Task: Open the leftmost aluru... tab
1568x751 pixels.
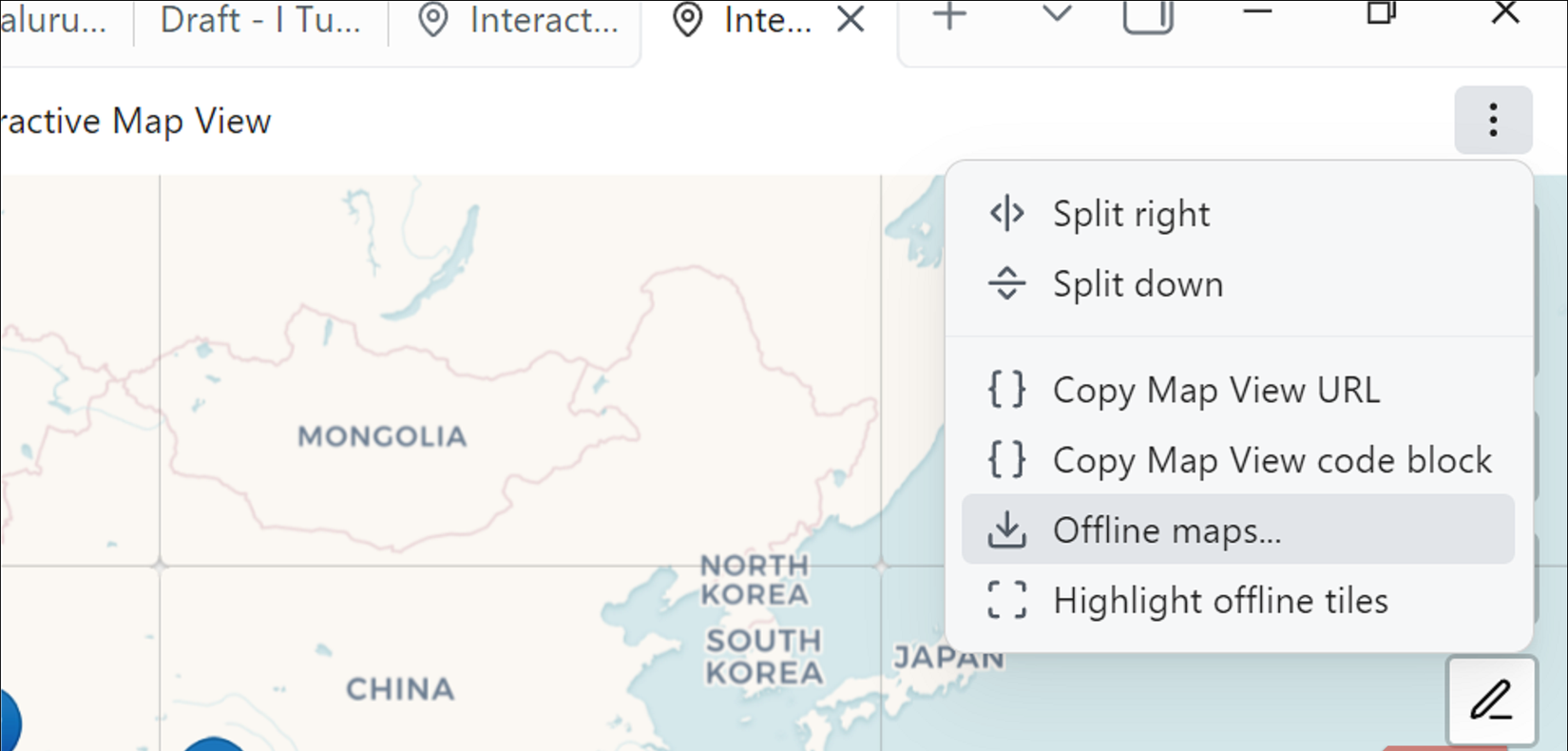Action: tap(53, 20)
